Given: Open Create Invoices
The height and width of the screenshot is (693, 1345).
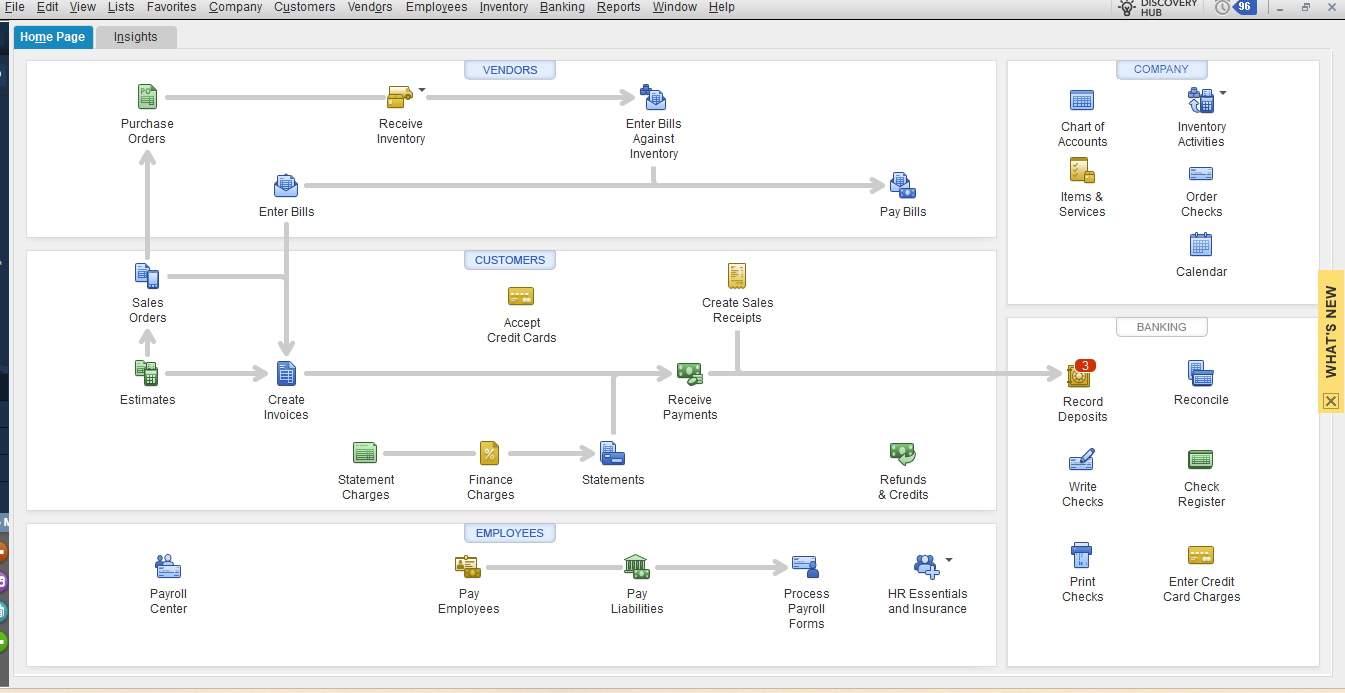Looking at the screenshot, I should [286, 373].
